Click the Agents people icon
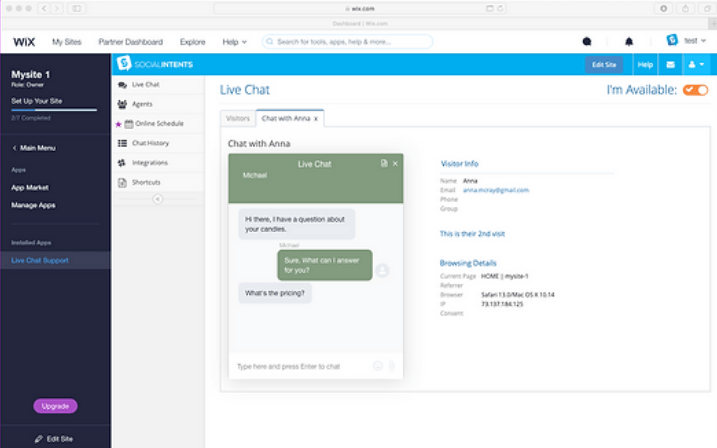This screenshot has height=448, width=717. [x=122, y=104]
